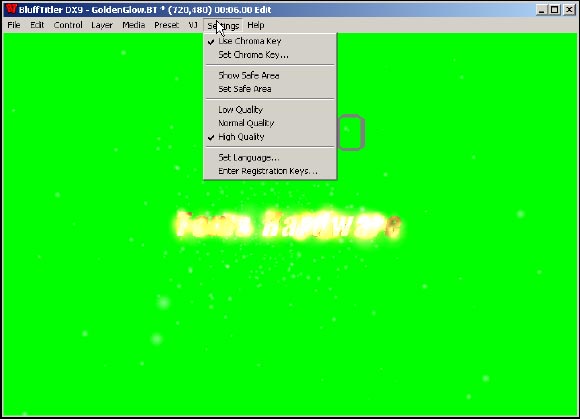Open the VJ menu
This screenshot has height=419, width=580.
point(193,25)
